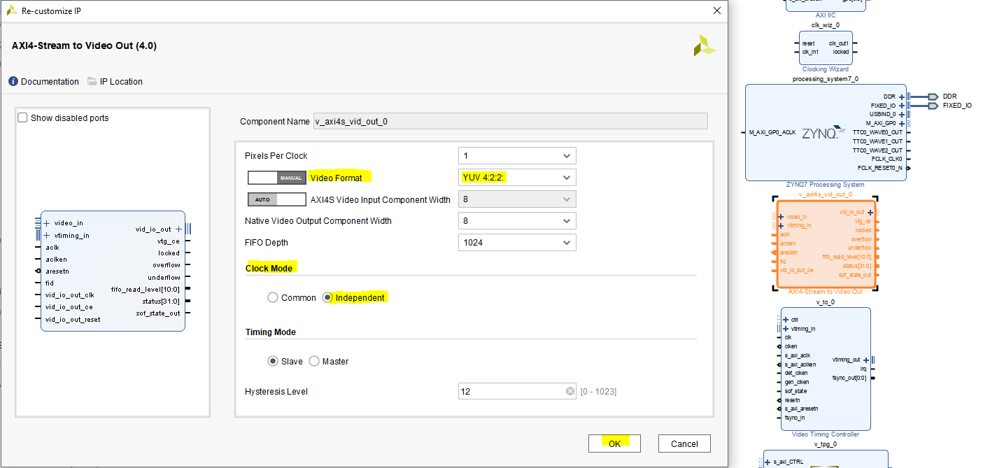Expand video_in port in IP symbol preview
The image size is (983, 468).
46,223
